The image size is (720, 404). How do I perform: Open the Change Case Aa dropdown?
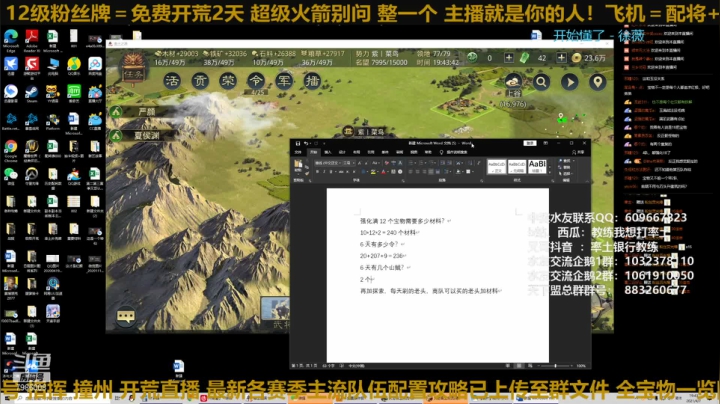pos(376,163)
